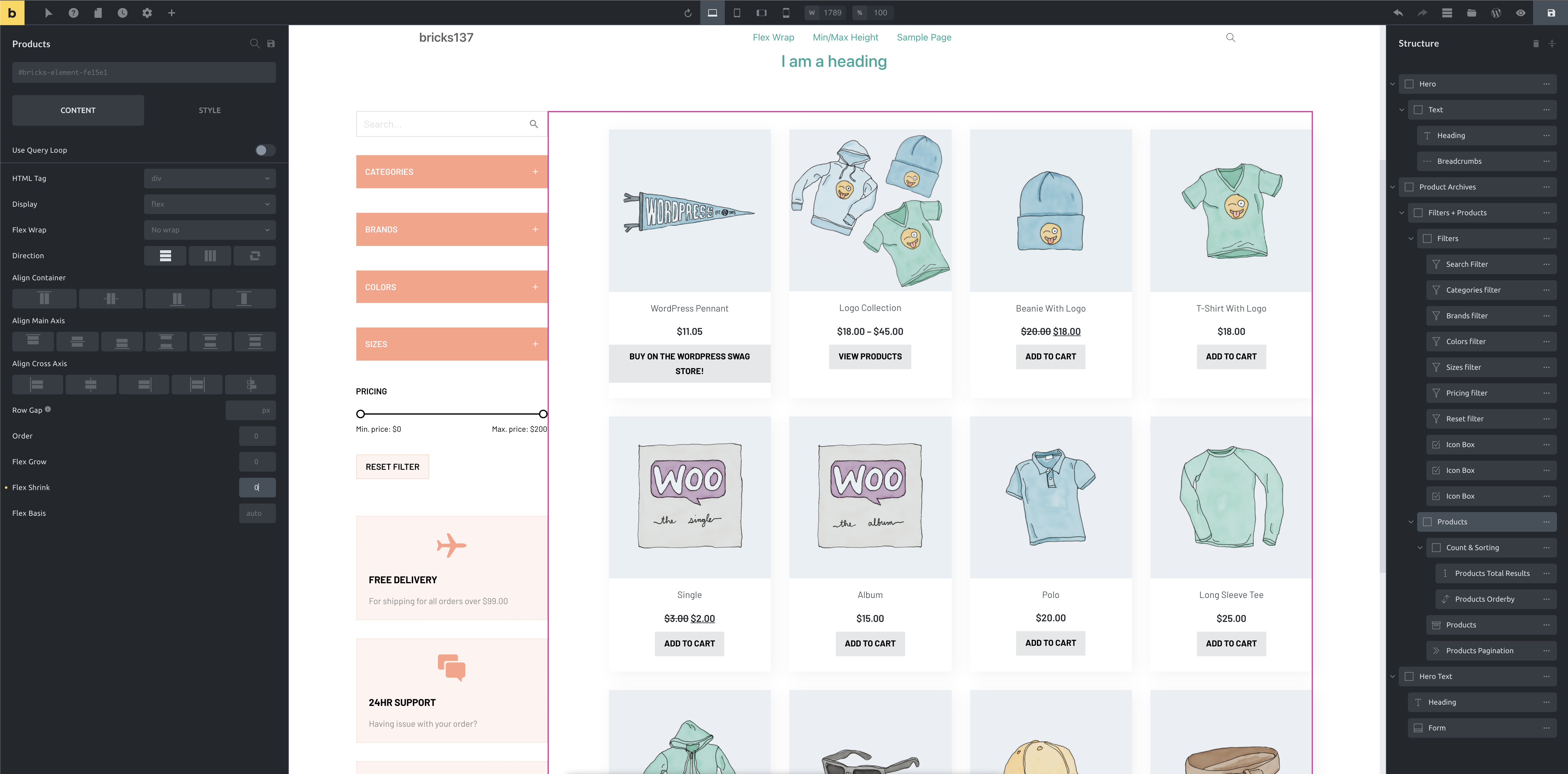
Task: Collapse Product Archives in structure
Action: pyautogui.click(x=1393, y=187)
